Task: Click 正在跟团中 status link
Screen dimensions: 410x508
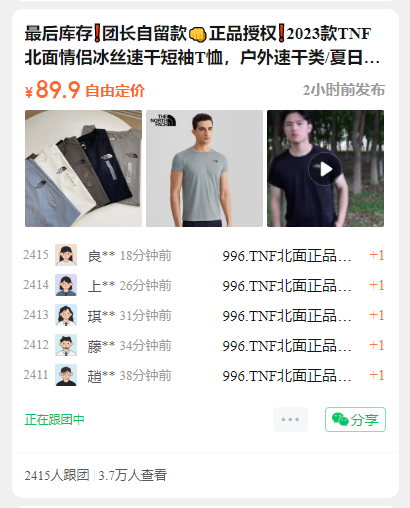Action: 55,419
